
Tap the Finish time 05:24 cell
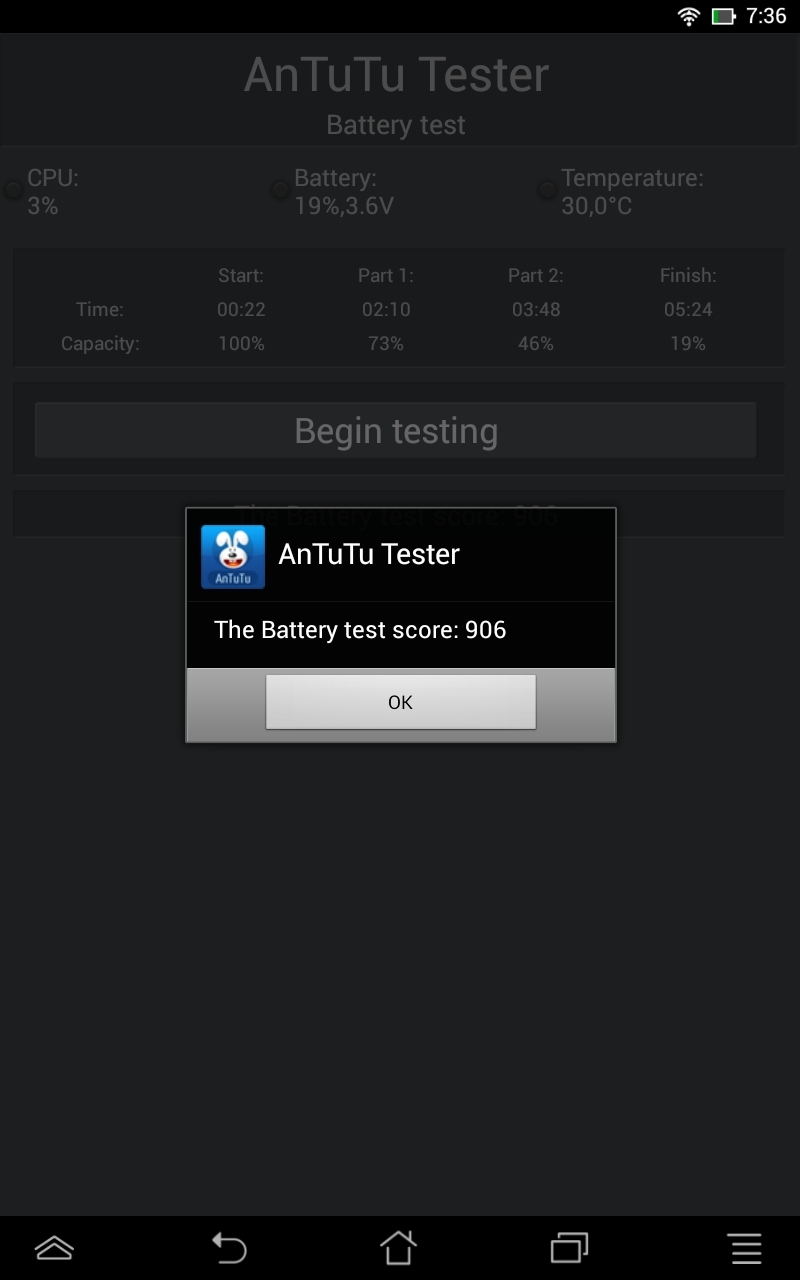click(x=688, y=310)
